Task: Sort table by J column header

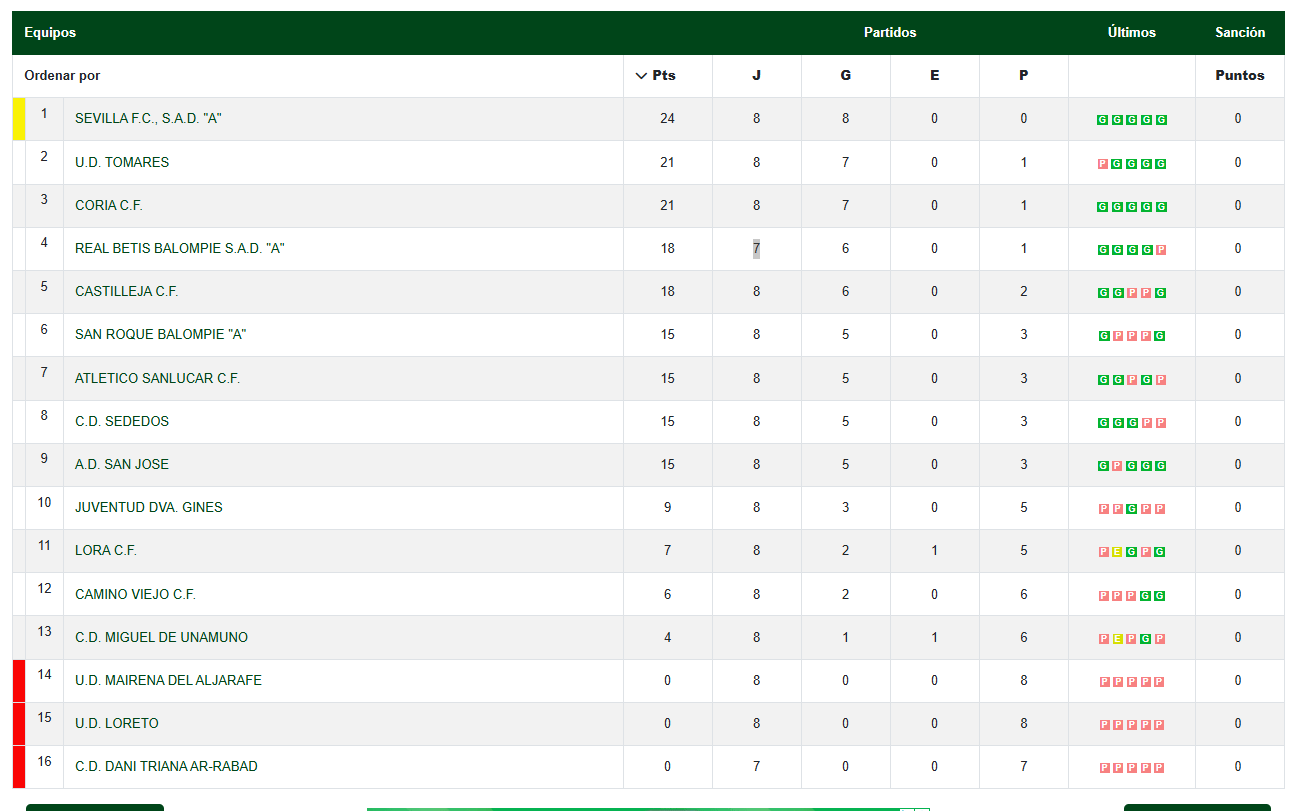Action: [757, 75]
